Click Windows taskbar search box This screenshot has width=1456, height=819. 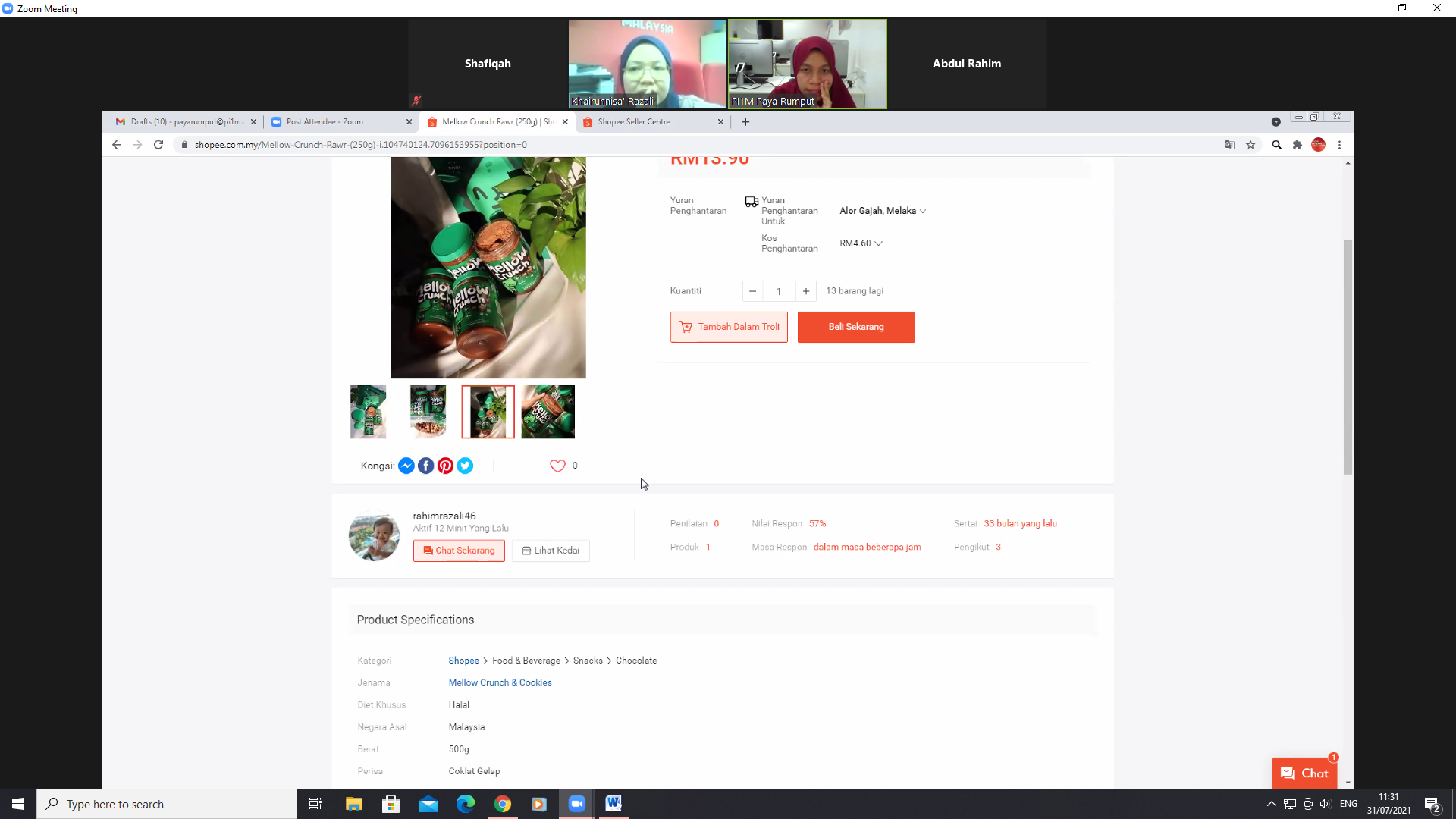tap(167, 804)
